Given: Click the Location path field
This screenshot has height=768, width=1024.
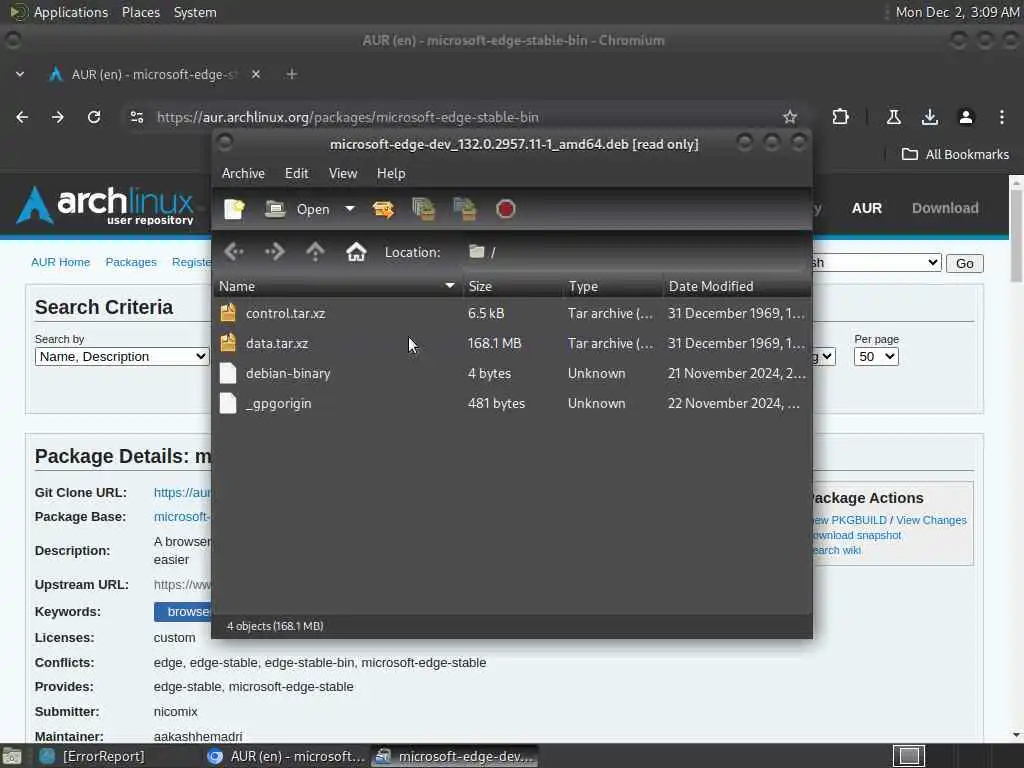Looking at the screenshot, I should (635, 252).
